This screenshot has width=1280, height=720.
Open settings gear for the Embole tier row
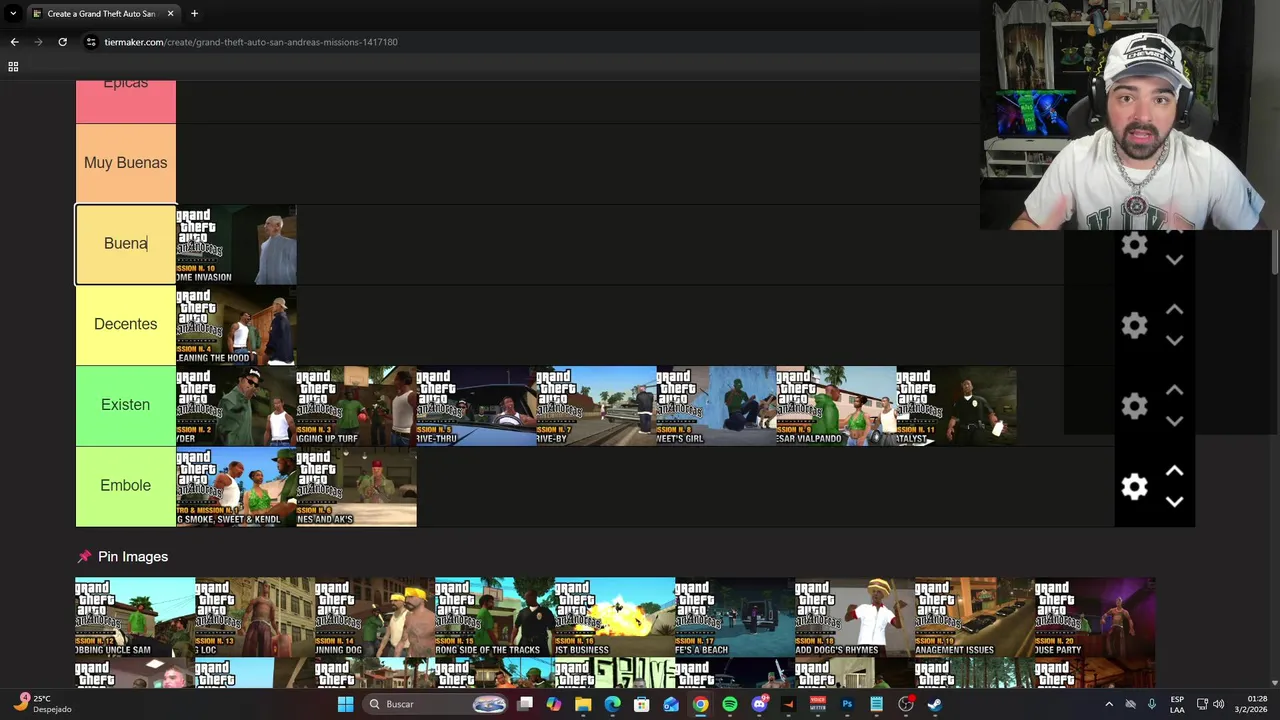pyautogui.click(x=1134, y=487)
